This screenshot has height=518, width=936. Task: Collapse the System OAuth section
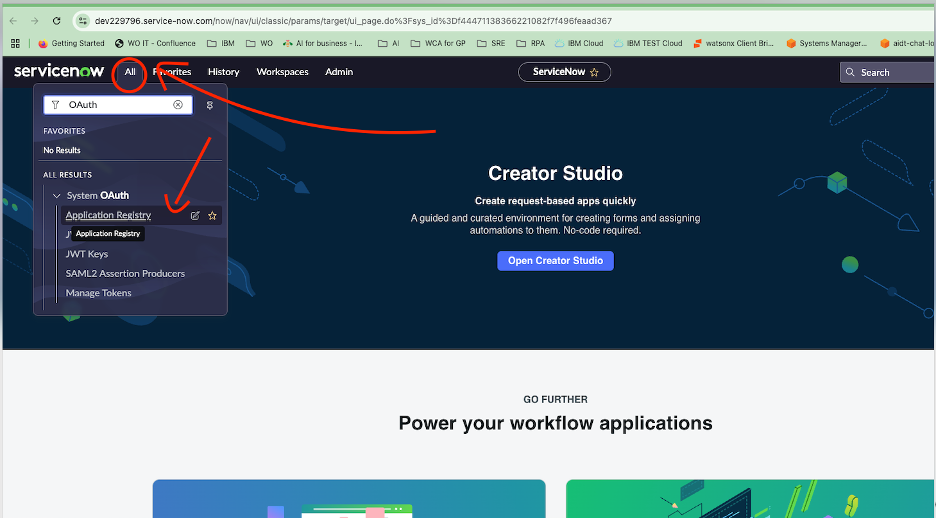point(57,196)
